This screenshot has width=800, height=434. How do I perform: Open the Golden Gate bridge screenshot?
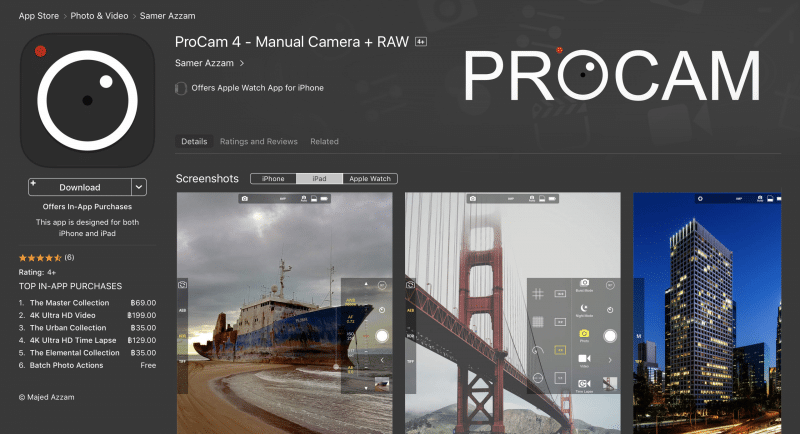click(513, 313)
